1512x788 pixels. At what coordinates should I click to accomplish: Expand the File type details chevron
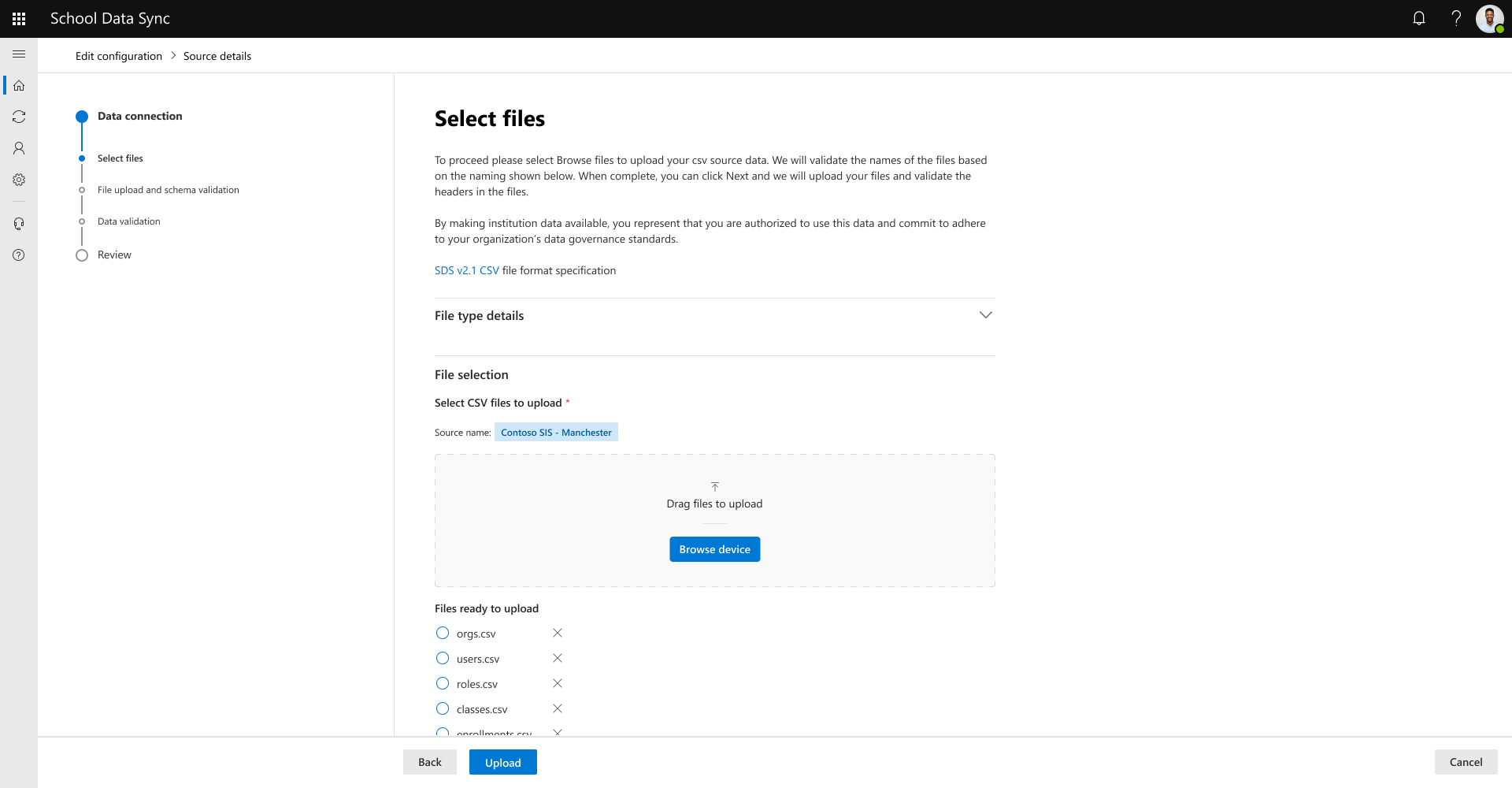coord(985,315)
